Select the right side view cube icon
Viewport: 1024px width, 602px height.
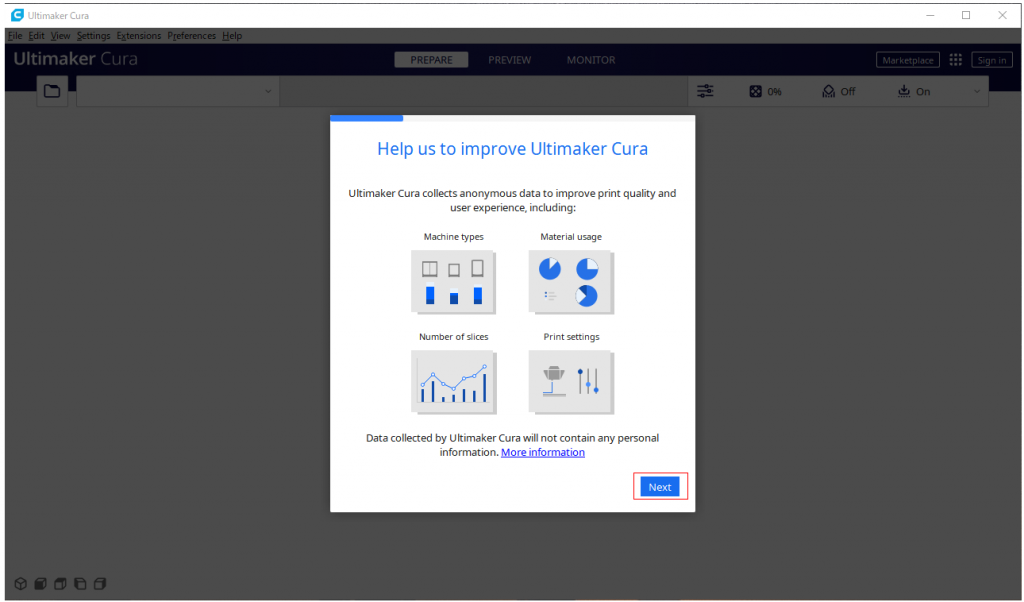[100, 584]
